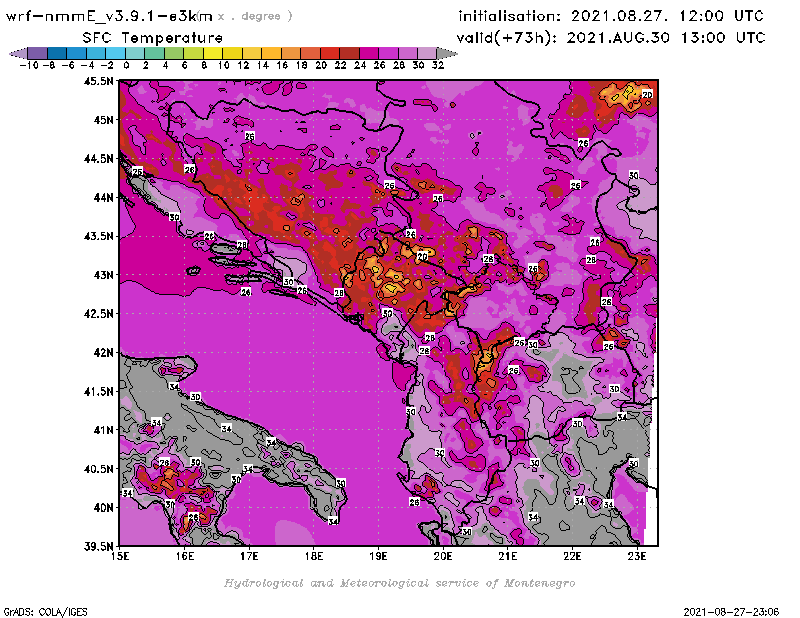Screen dimensions: 800x618
Task: Click the 44.5N latitude axis label
Action: (98, 159)
